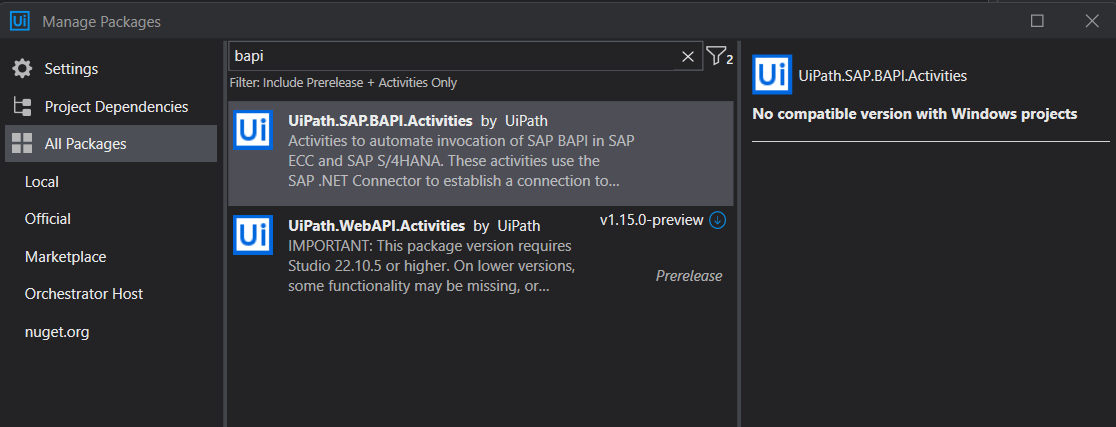Click the All Packages grid icon
Viewport: 1116px width, 427px height.
click(x=22, y=144)
